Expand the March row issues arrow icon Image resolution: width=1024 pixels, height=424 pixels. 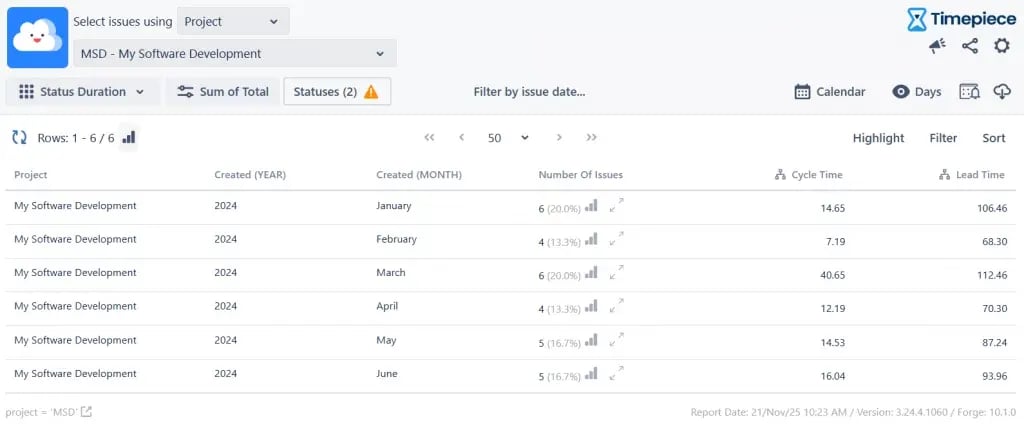617,272
